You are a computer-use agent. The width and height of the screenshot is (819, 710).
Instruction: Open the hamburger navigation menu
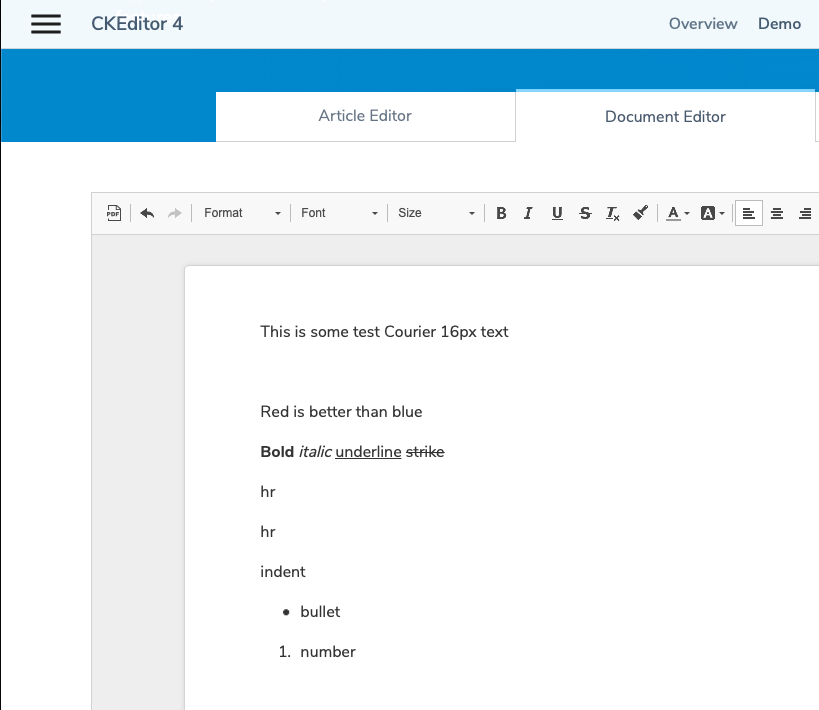(46, 24)
